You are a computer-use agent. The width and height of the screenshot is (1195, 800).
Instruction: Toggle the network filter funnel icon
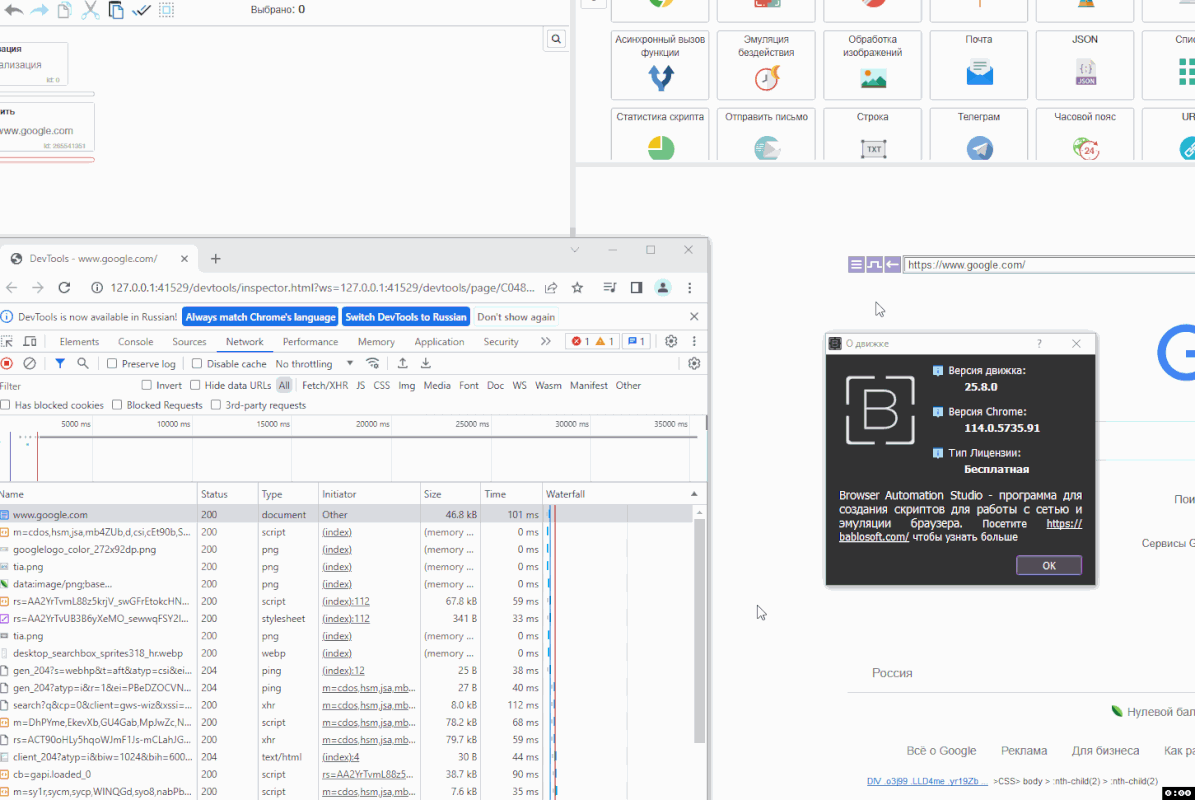pos(59,363)
